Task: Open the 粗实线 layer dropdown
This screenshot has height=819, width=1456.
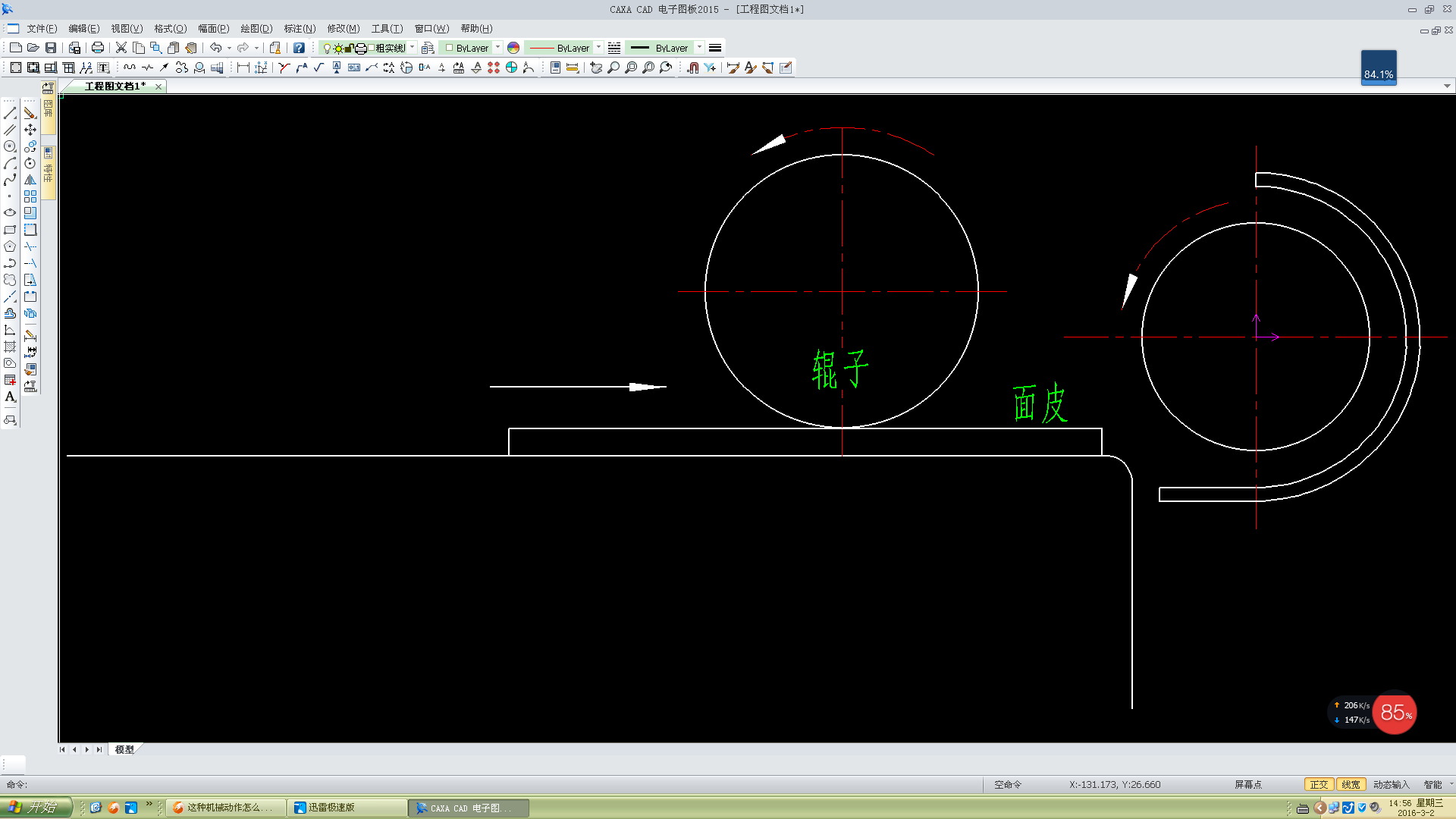Action: tap(412, 47)
